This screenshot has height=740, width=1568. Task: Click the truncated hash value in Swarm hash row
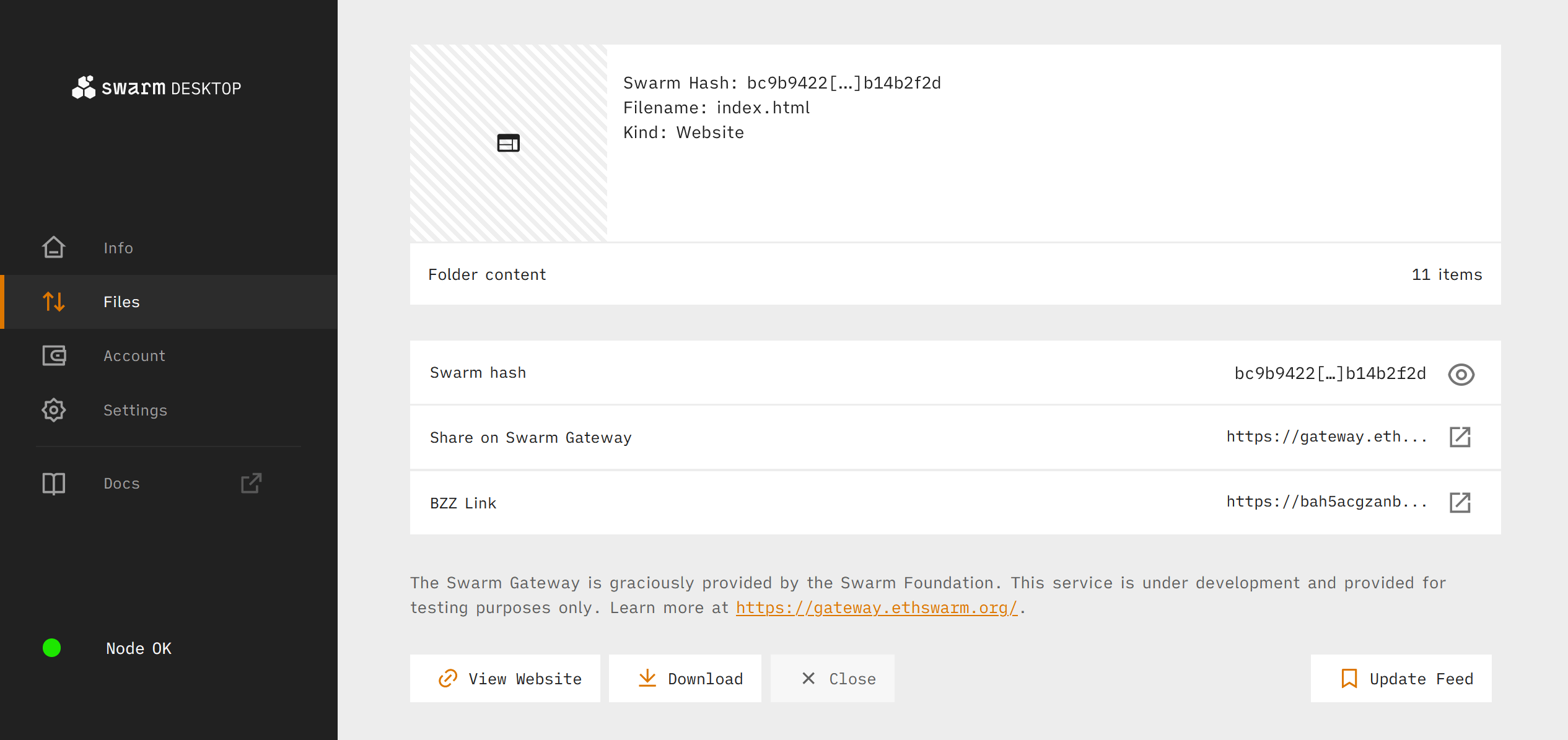tap(1330, 373)
